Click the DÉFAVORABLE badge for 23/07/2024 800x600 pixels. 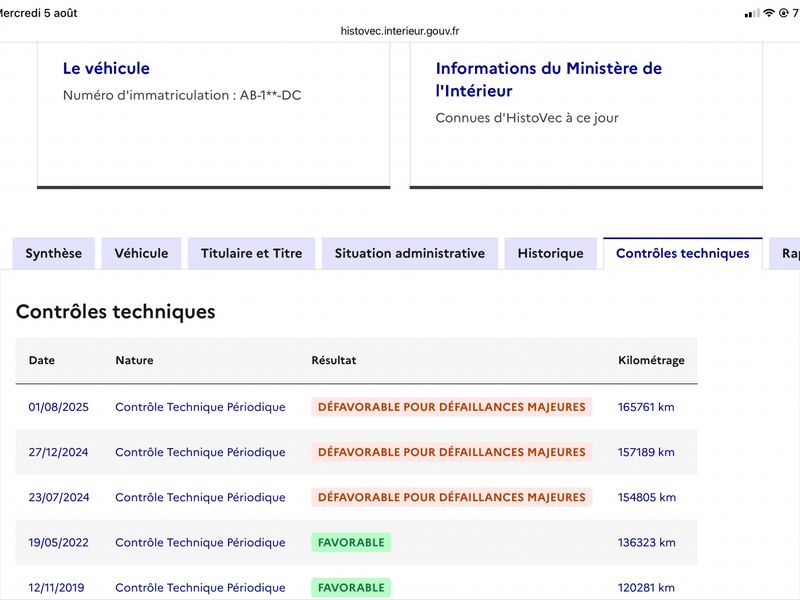(452, 497)
